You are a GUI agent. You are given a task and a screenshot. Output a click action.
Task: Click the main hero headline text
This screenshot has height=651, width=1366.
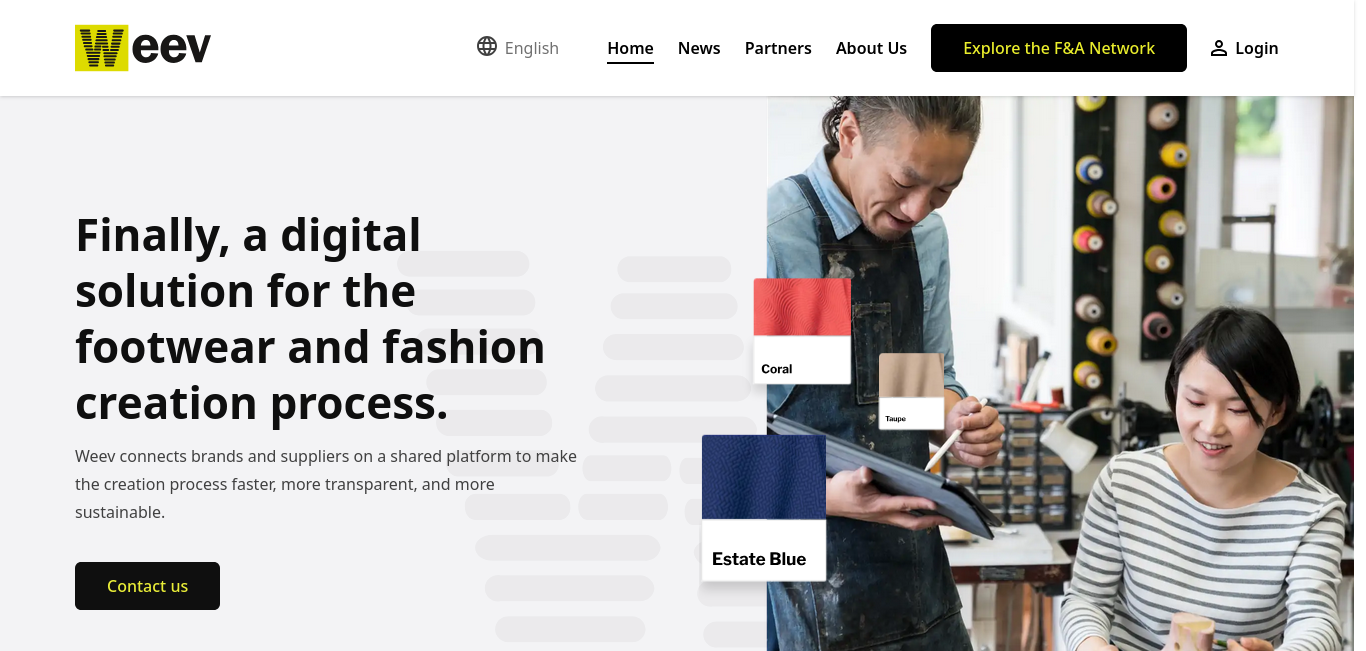point(311,319)
